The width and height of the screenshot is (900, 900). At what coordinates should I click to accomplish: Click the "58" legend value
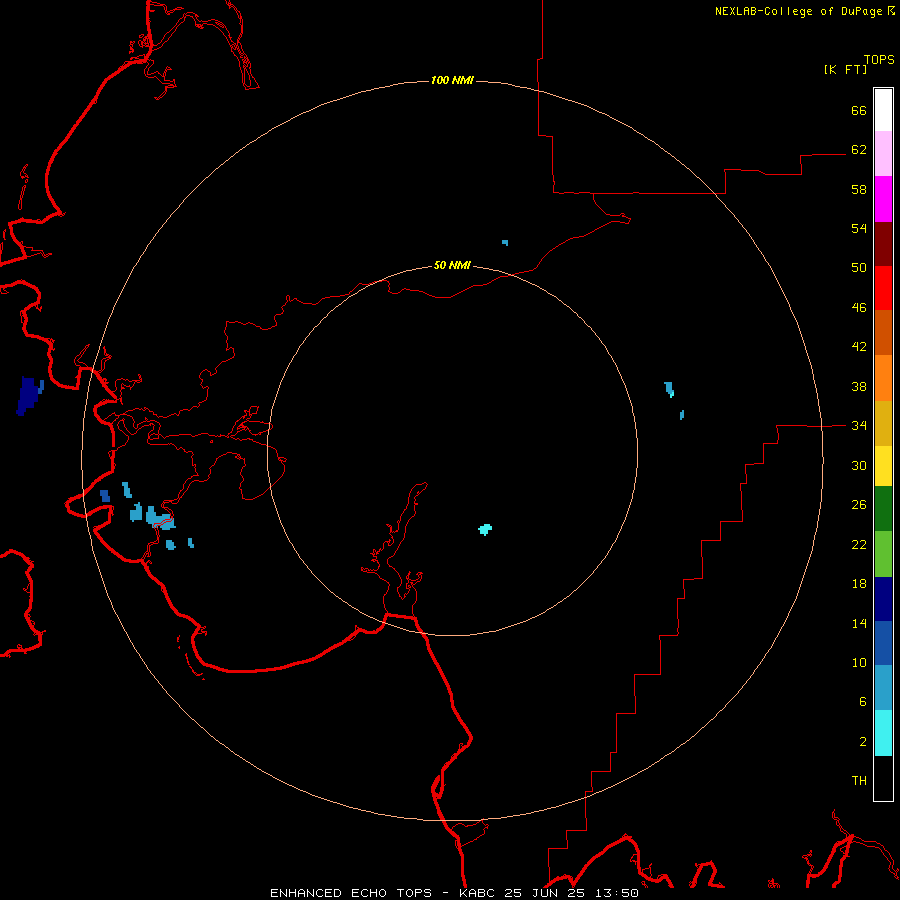click(x=859, y=189)
